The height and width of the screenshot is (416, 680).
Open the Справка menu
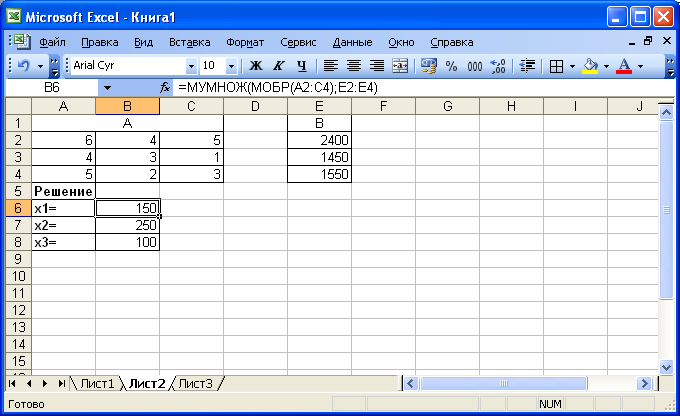pos(452,43)
